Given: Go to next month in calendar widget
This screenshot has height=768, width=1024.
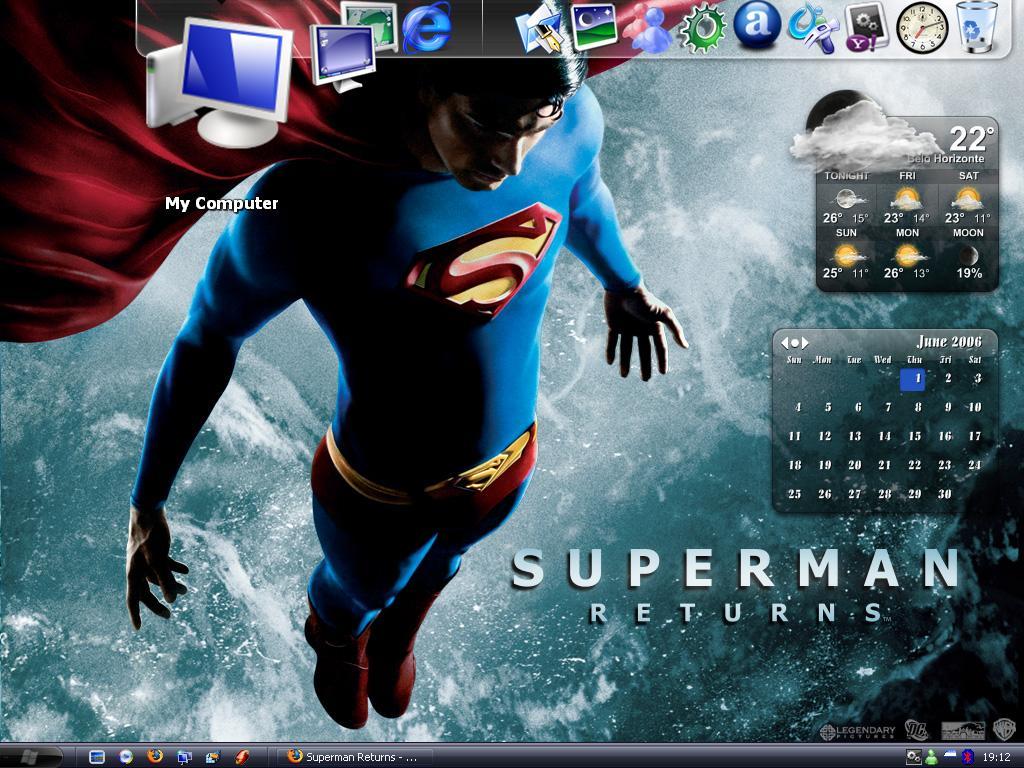Looking at the screenshot, I should [x=805, y=343].
